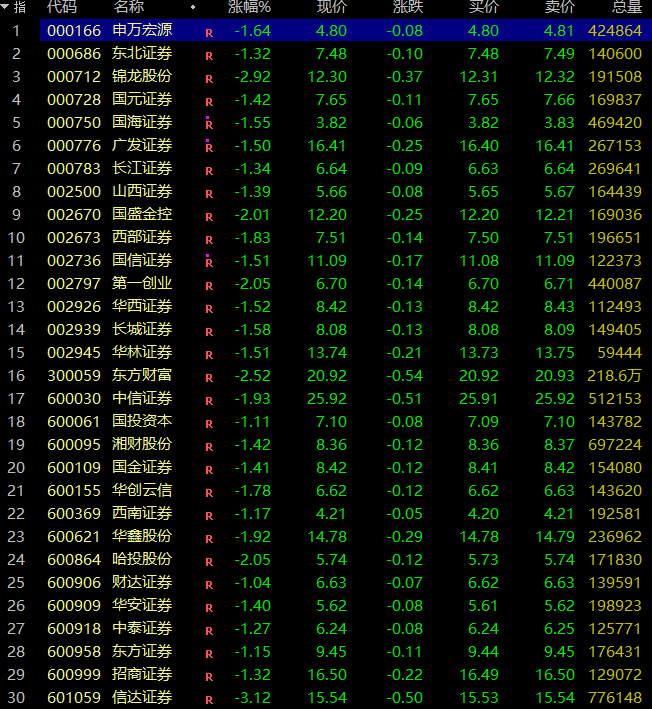The height and width of the screenshot is (709, 652).
Task: Click the R icon beside 第一创业
Action: [x=209, y=285]
